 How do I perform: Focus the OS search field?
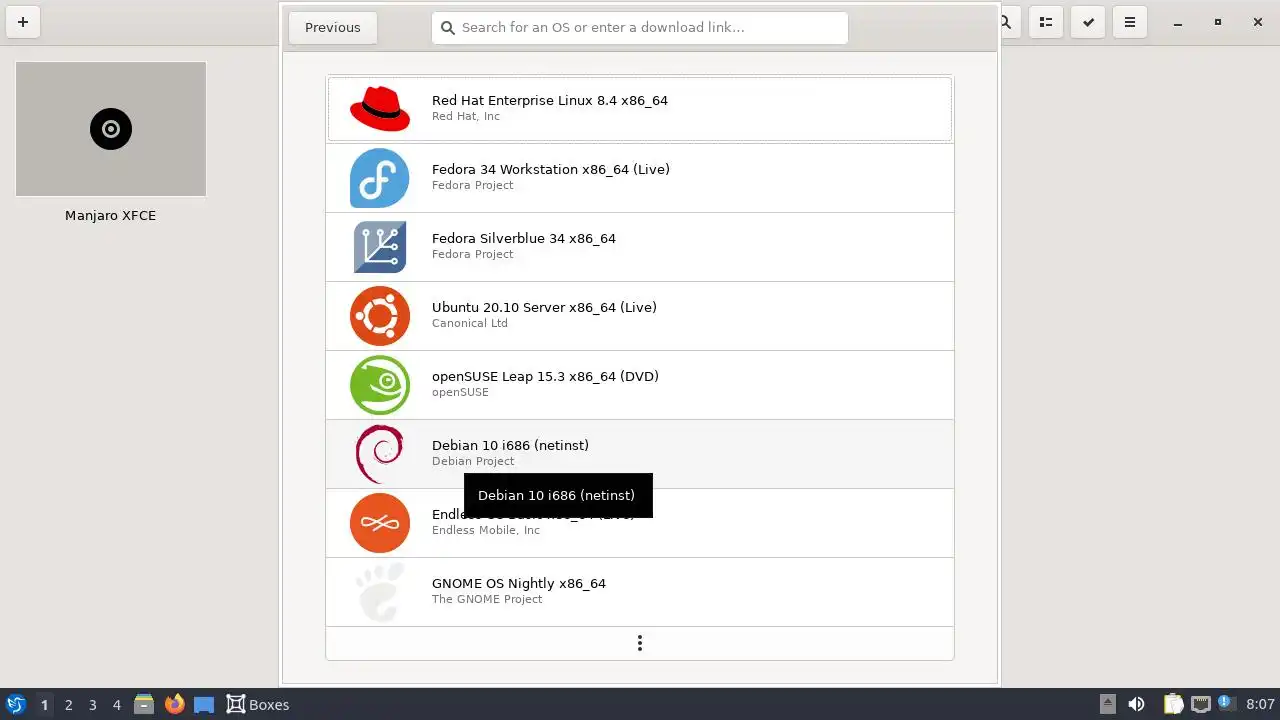[640, 27]
